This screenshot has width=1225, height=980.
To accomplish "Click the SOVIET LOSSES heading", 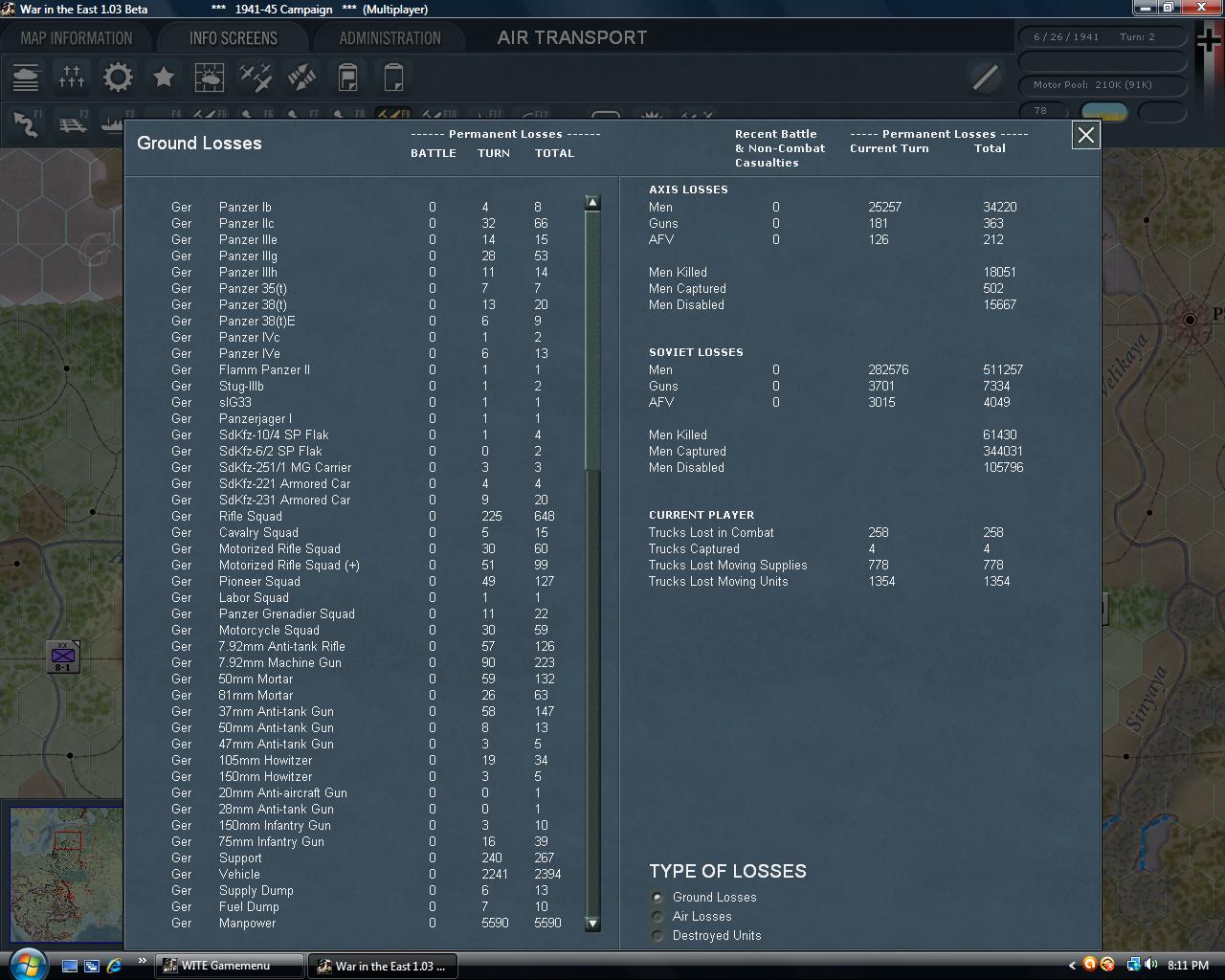I will pos(696,352).
